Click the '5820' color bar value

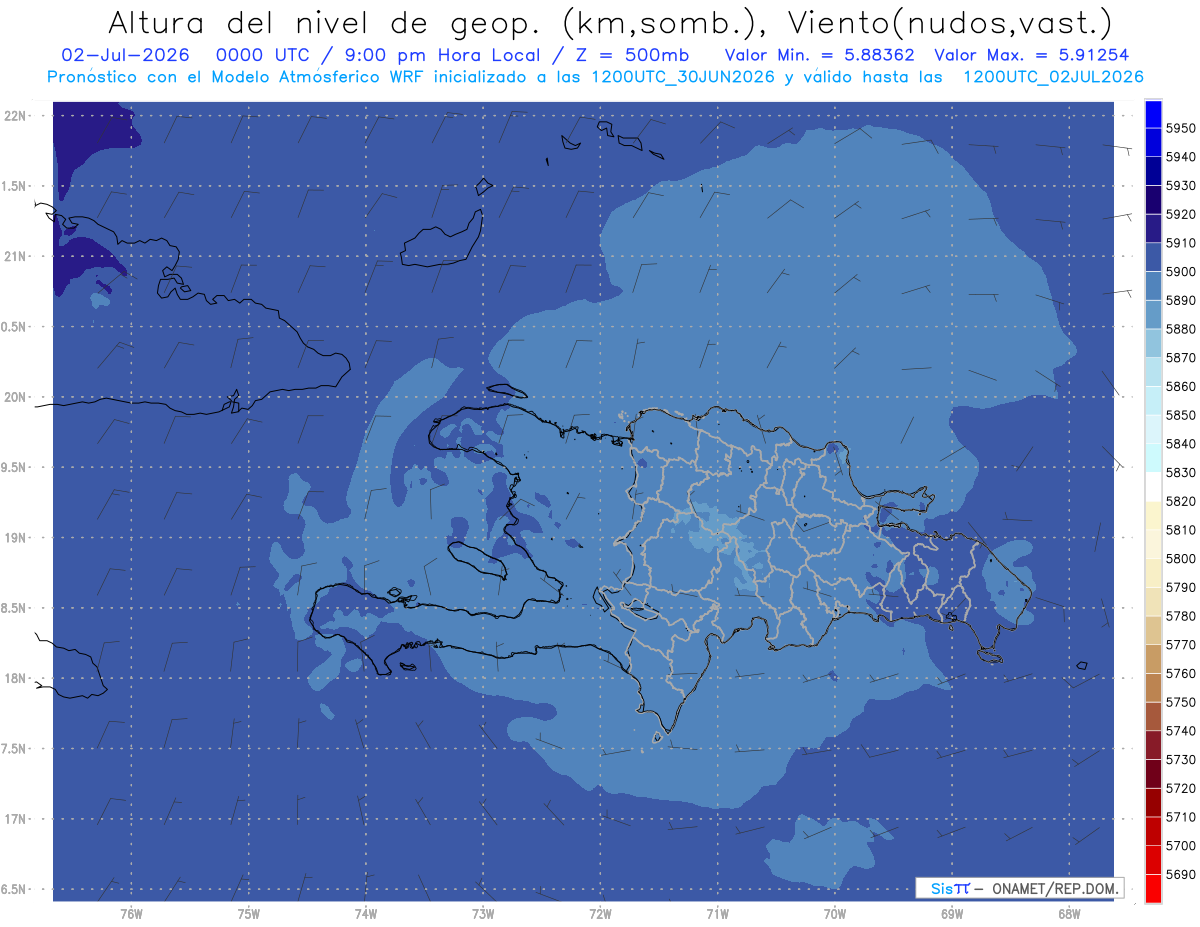(1180, 501)
